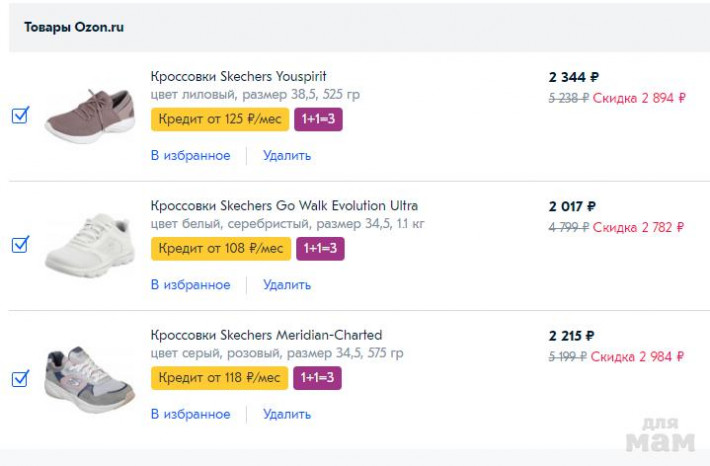
Task: Click the 1+1=3 promo badge for Youspirit
Action: coord(319,120)
